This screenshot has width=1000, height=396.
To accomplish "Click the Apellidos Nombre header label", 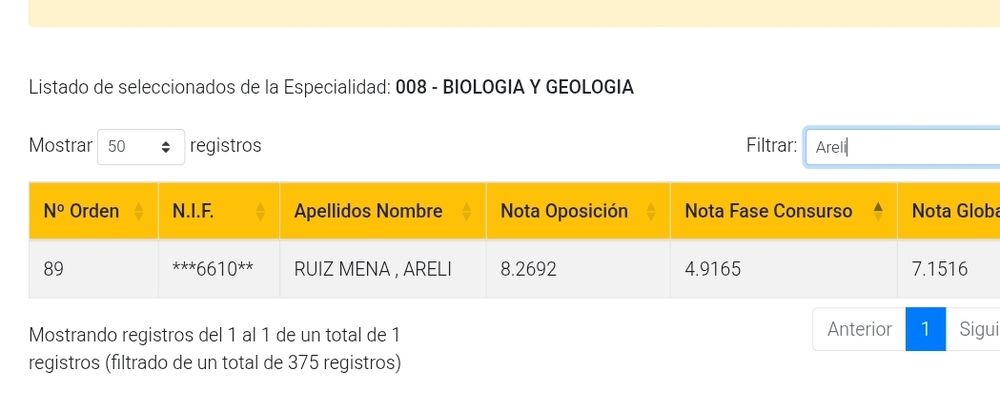I will [368, 211].
